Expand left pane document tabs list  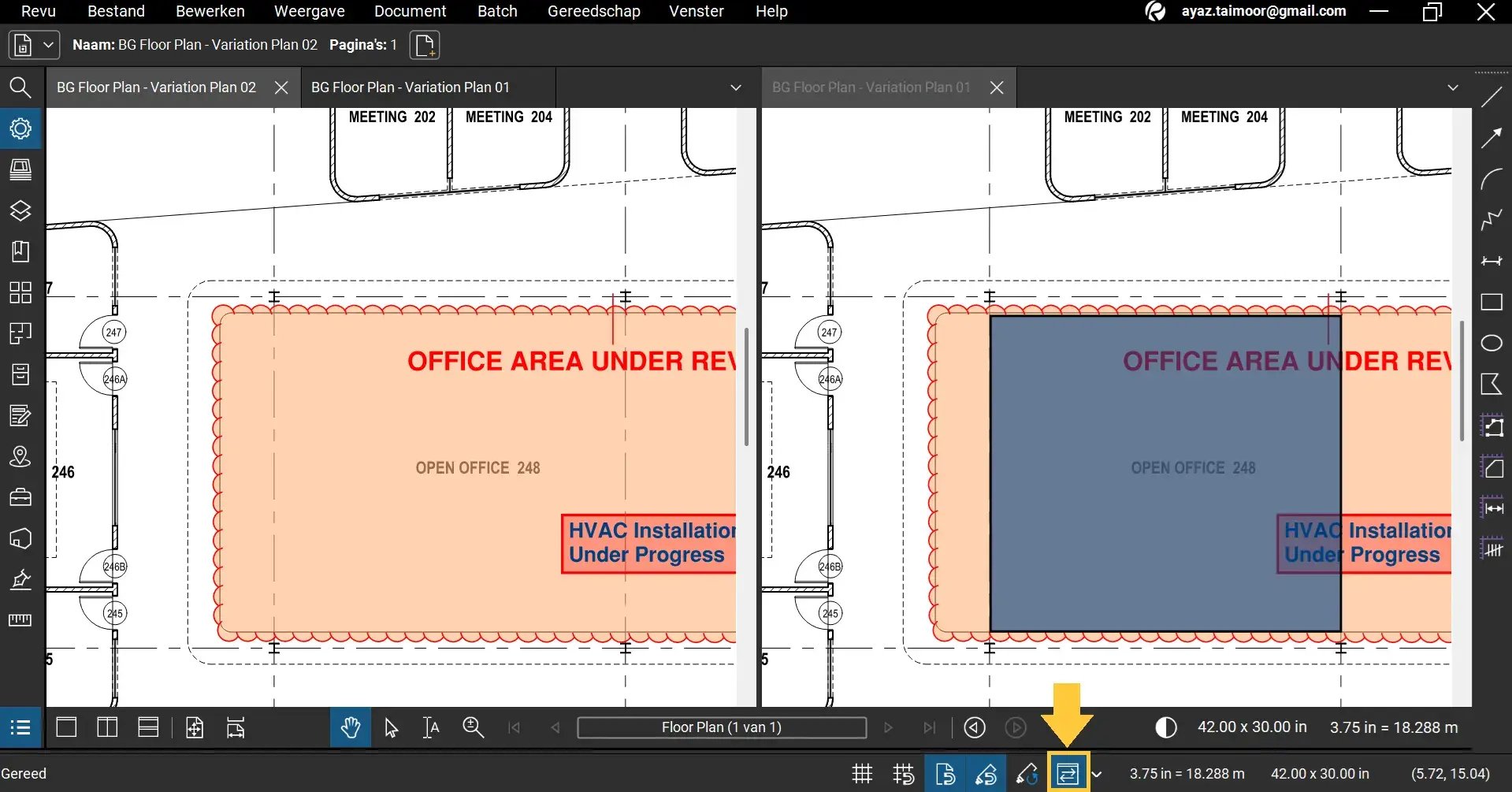coord(736,87)
